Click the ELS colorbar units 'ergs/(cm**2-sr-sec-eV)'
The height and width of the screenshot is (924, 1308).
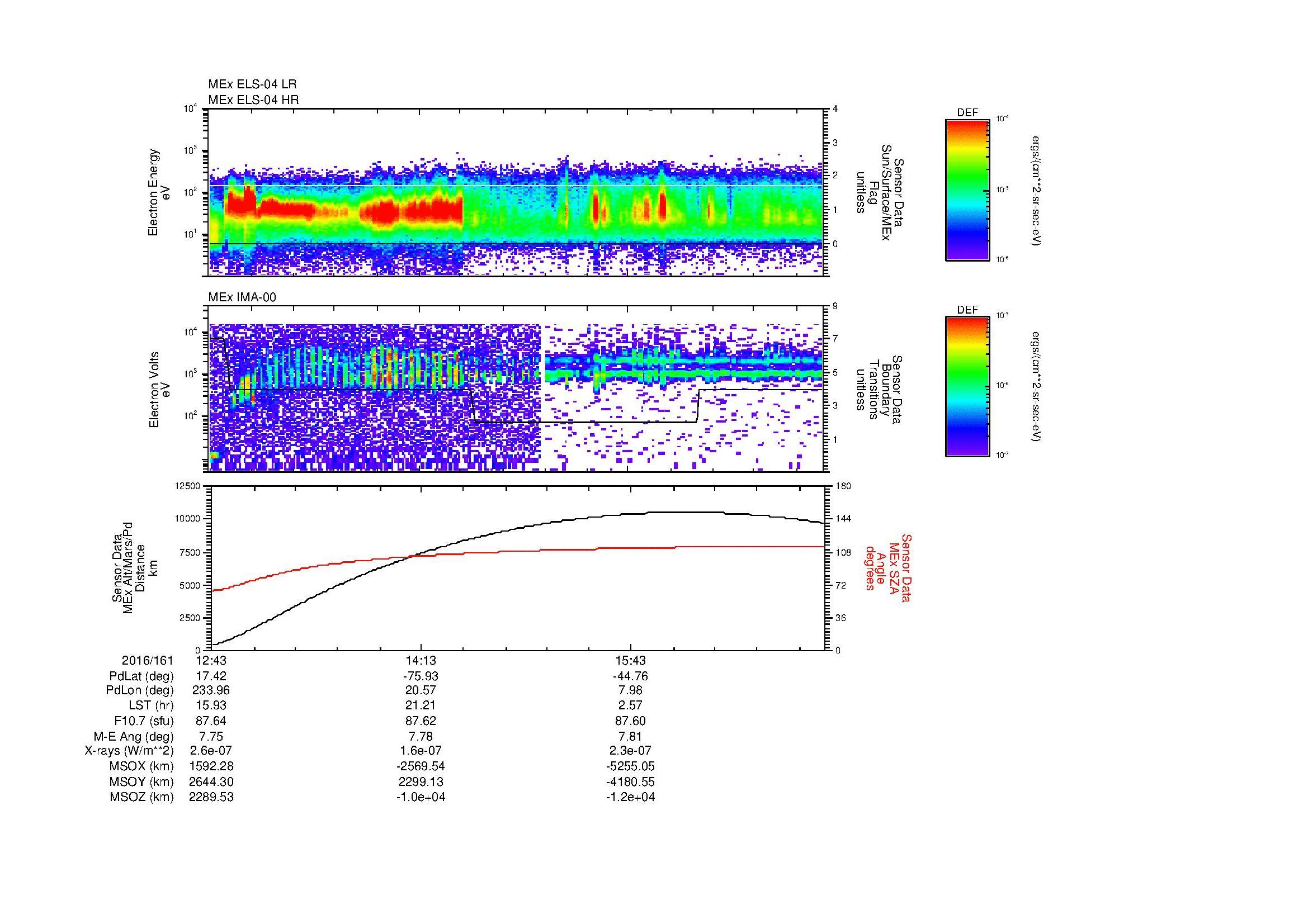(x=1036, y=191)
